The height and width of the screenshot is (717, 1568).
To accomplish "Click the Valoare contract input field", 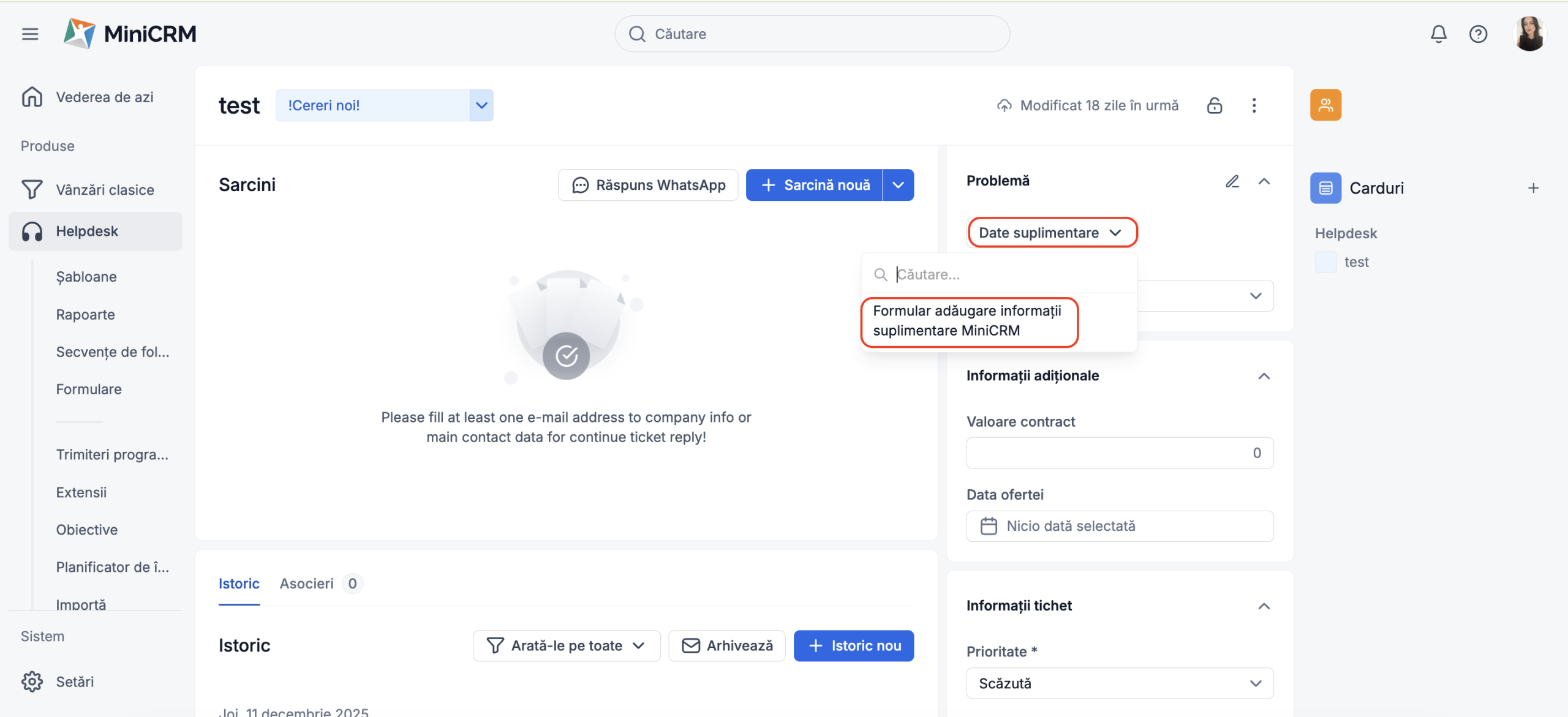I will point(1119,453).
